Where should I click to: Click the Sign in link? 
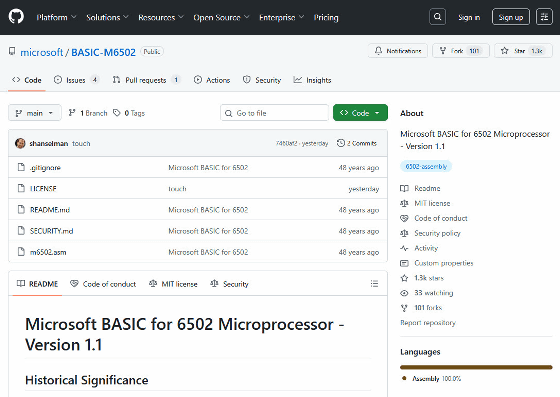point(469,17)
